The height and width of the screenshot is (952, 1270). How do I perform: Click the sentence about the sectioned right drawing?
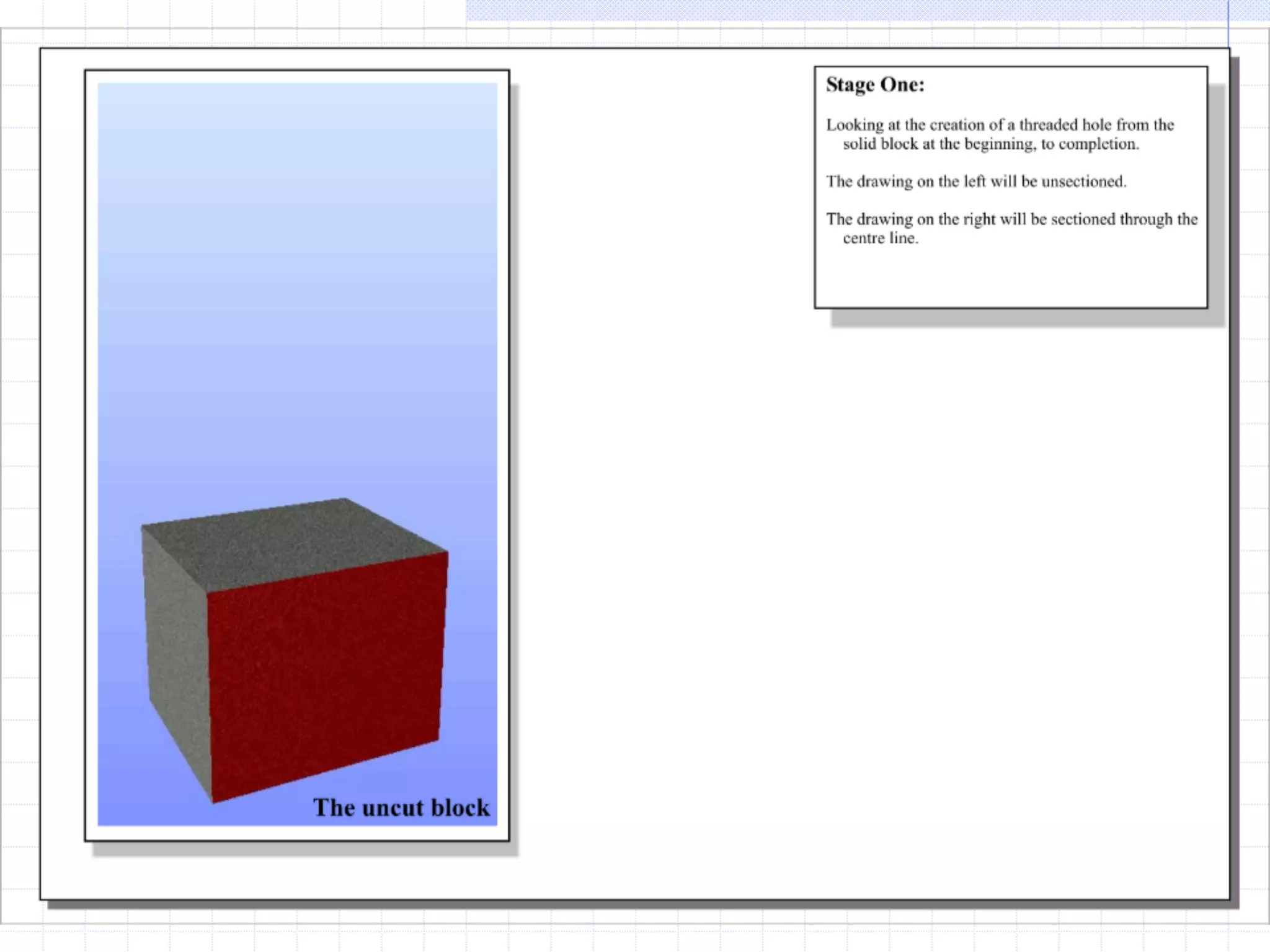(1011, 219)
